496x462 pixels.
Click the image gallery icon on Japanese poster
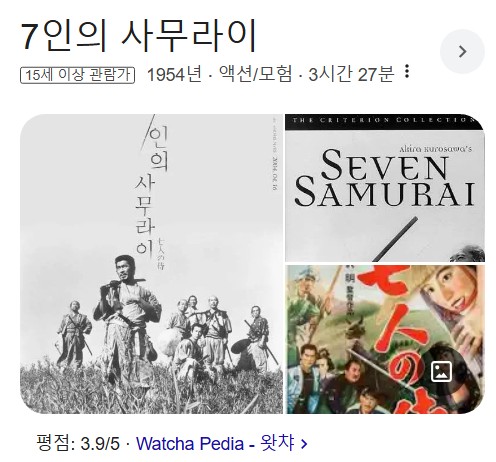[442, 371]
